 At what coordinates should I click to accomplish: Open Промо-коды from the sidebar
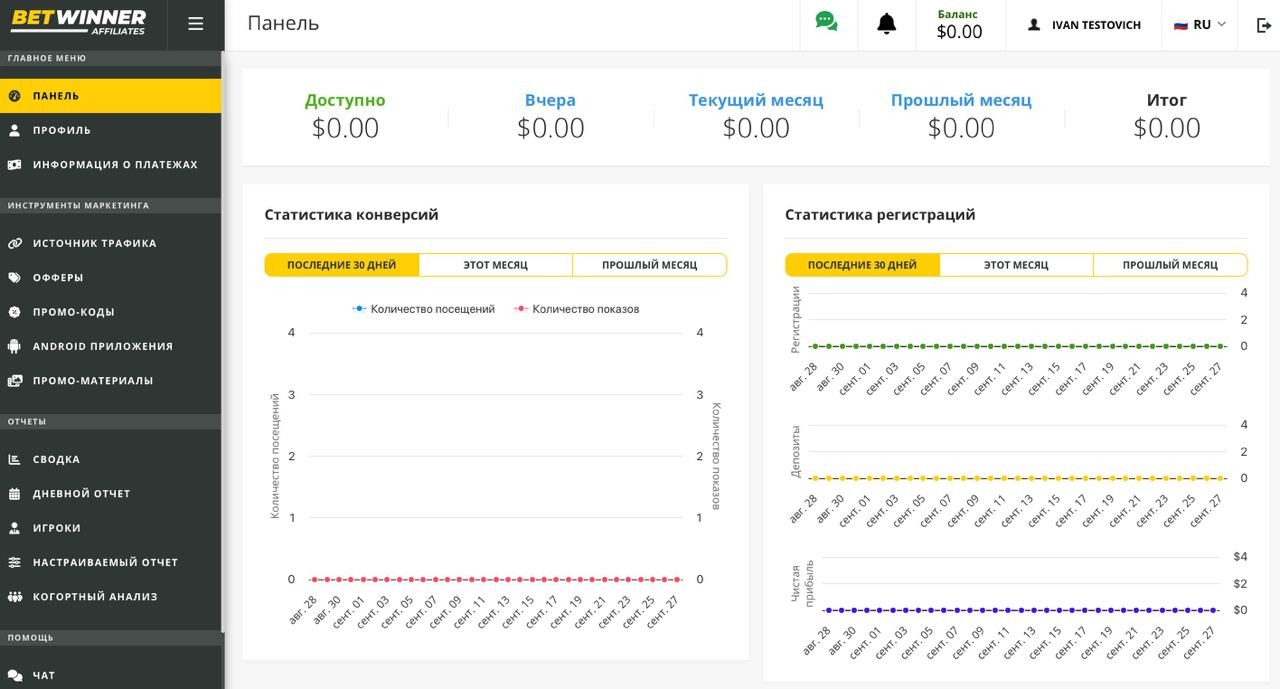click(x=73, y=312)
